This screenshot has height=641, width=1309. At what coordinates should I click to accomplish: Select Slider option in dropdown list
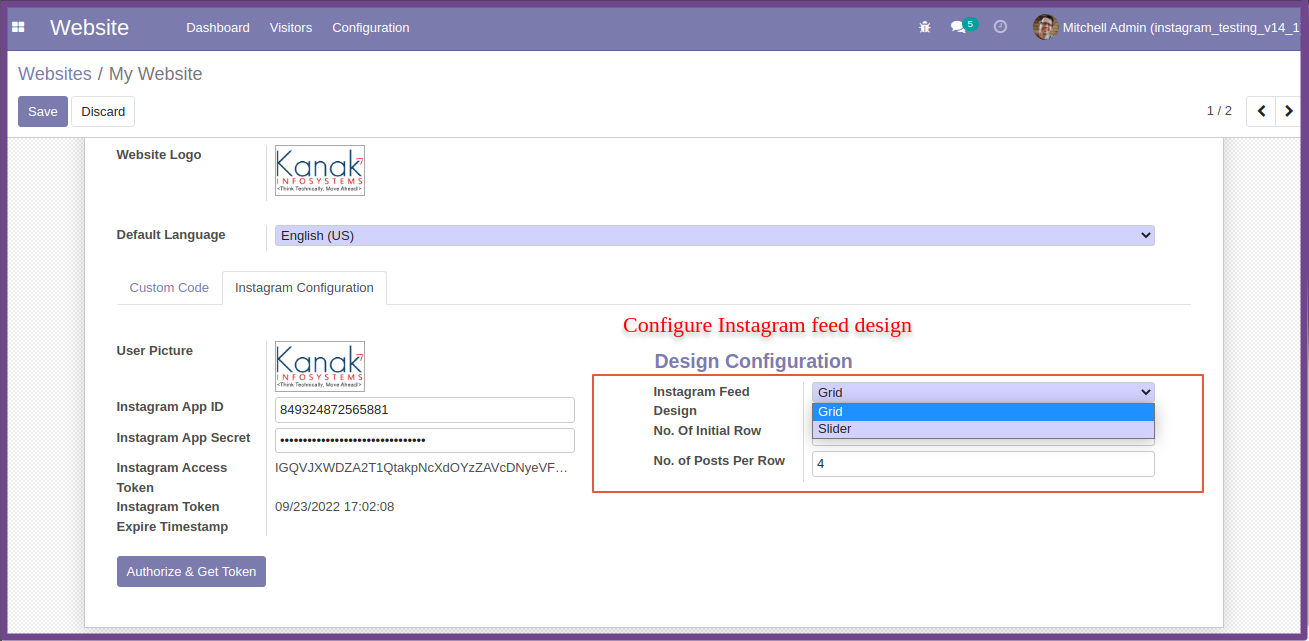(983, 429)
